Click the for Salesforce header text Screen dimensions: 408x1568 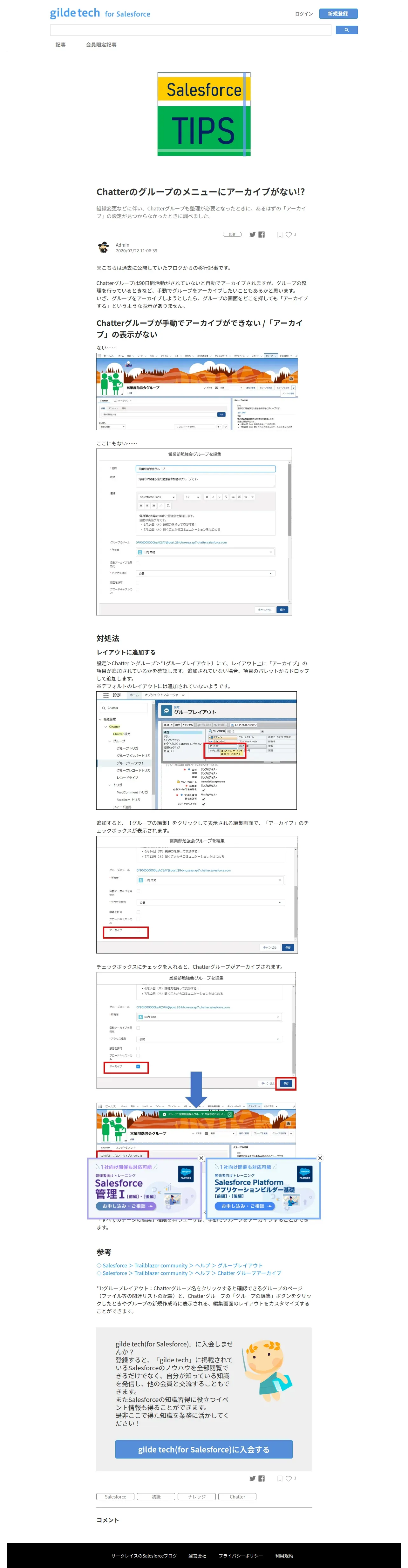(x=127, y=14)
